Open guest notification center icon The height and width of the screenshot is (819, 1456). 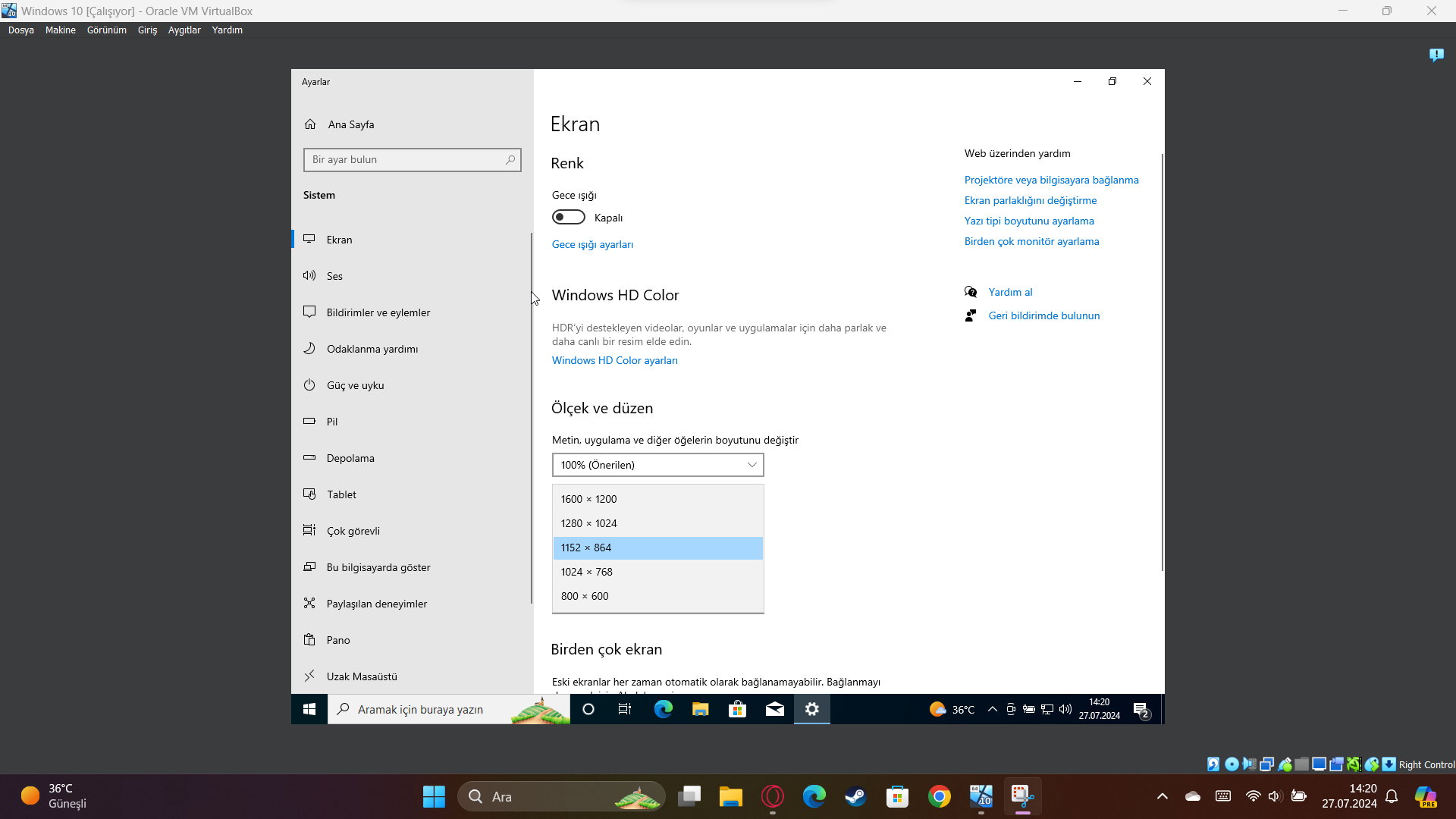[1141, 710]
